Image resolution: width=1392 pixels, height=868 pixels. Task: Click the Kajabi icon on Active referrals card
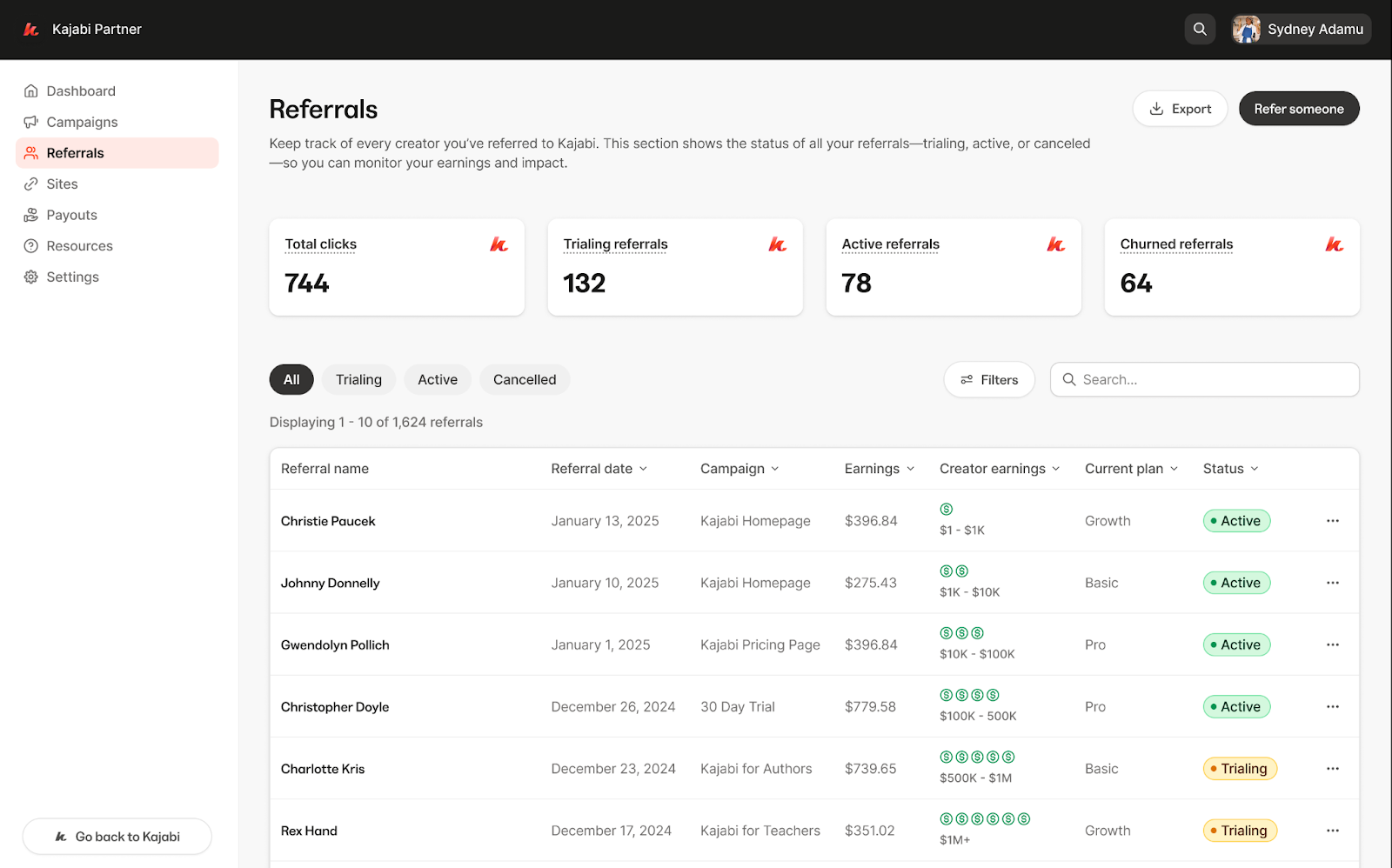[x=1056, y=244]
